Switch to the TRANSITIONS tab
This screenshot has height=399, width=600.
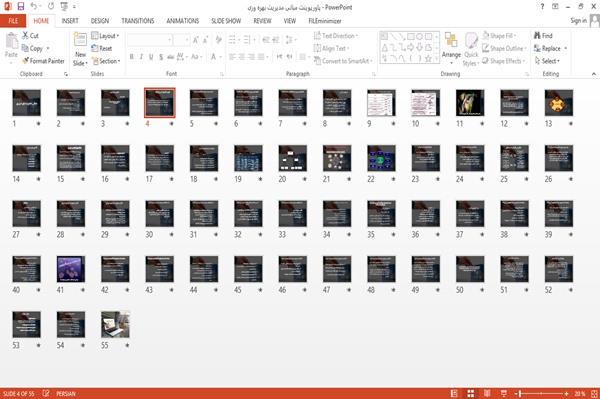[x=138, y=21]
